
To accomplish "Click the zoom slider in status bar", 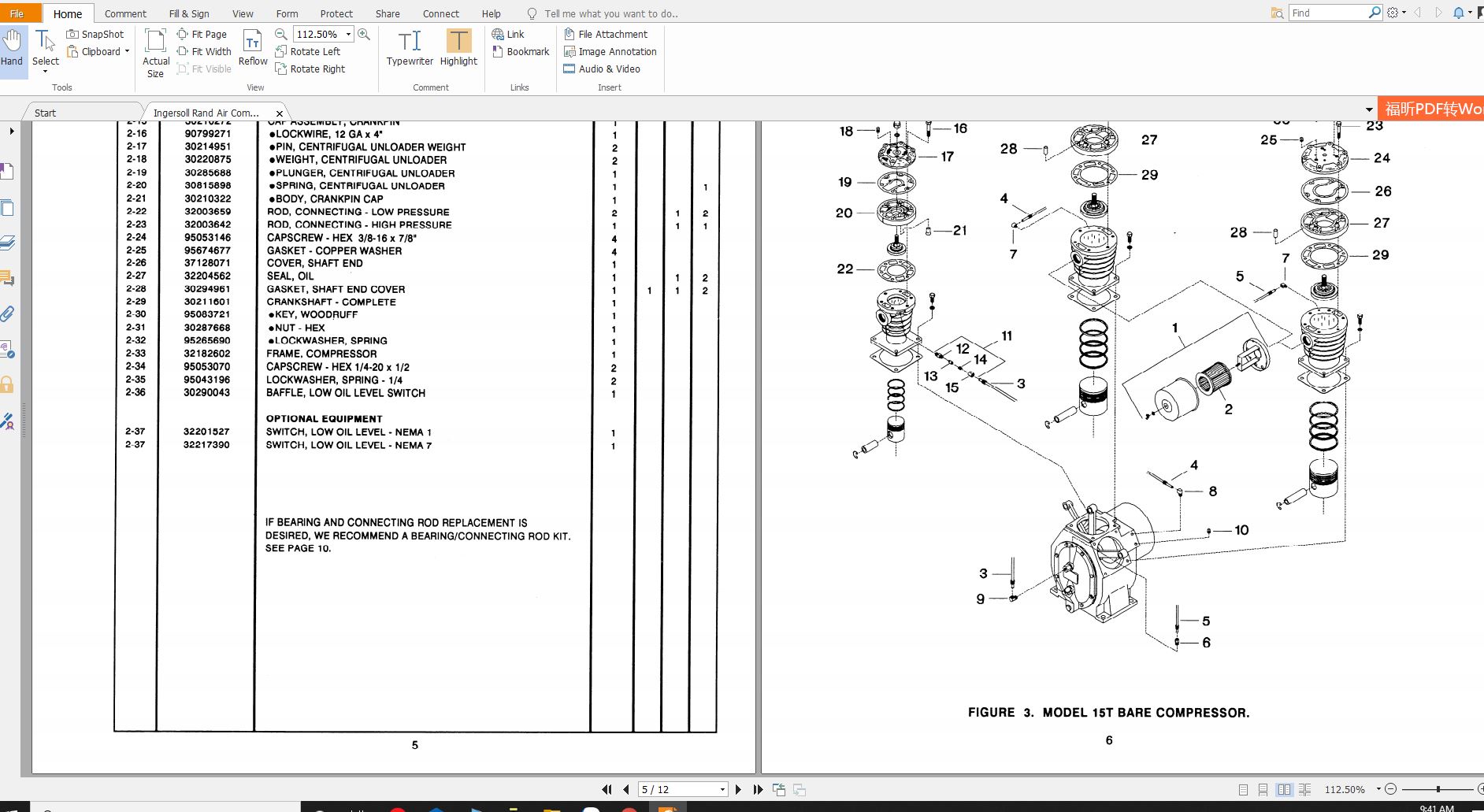I will 1438,789.
